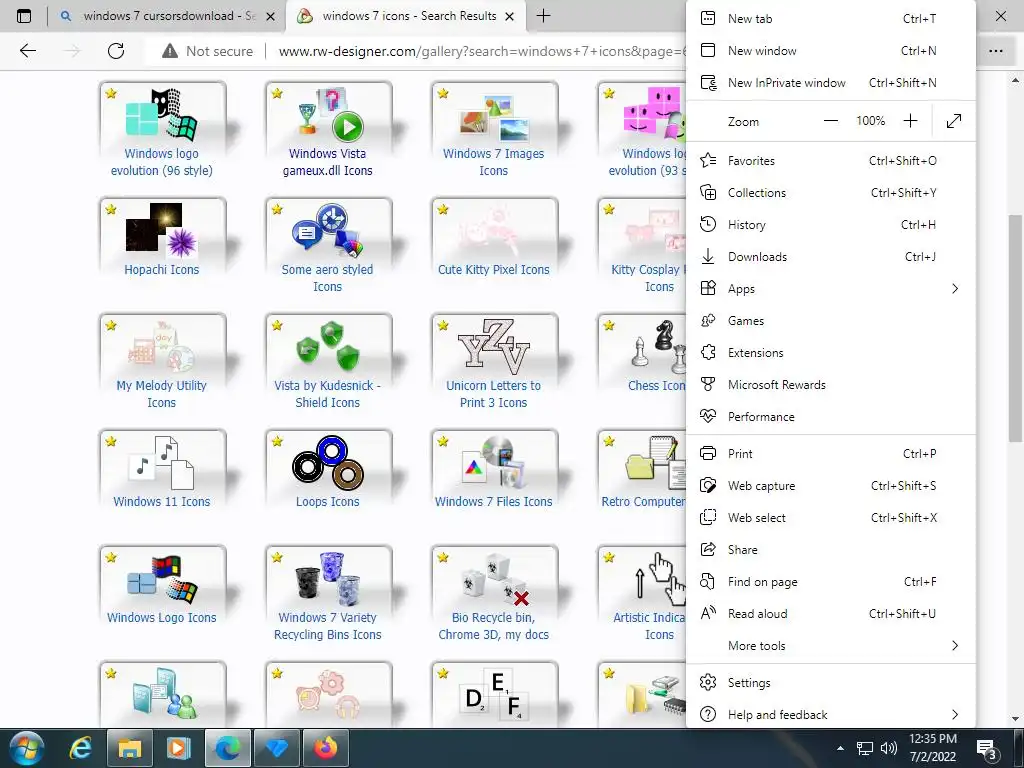This screenshot has height=768, width=1024.
Task: Open Windows 7 Files Icons link
Action: point(493,502)
